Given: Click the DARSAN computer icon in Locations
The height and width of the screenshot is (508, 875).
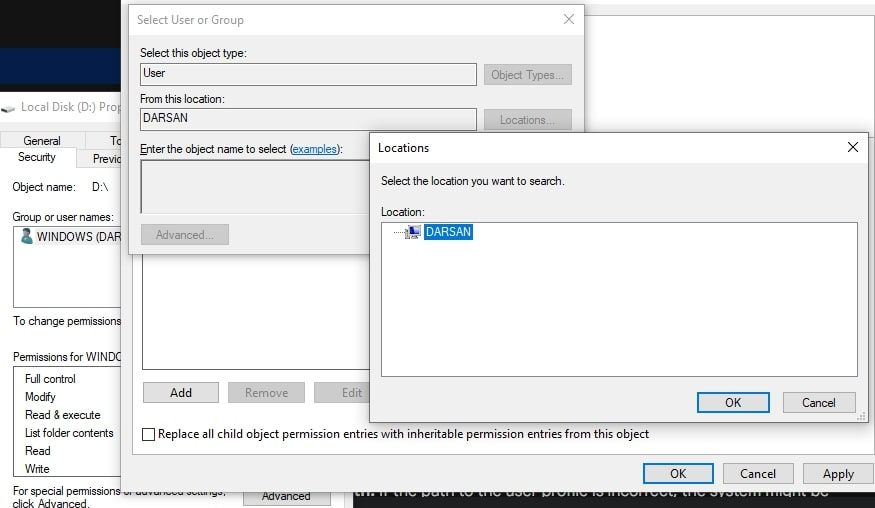Looking at the screenshot, I should tap(413, 232).
